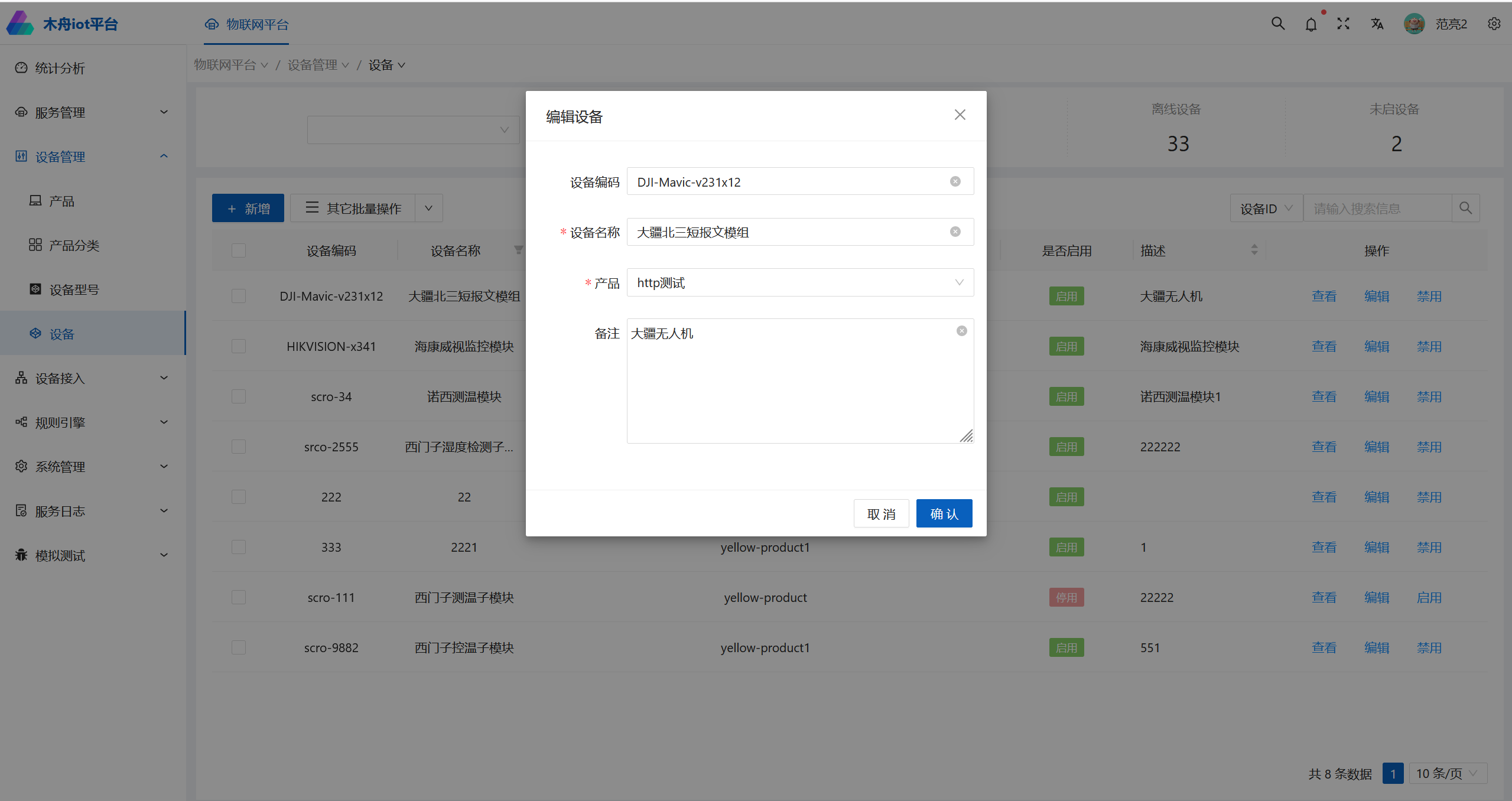Image resolution: width=1512 pixels, height=801 pixels.
Task: Open the settings gear icon in header
Action: pos(1494,24)
